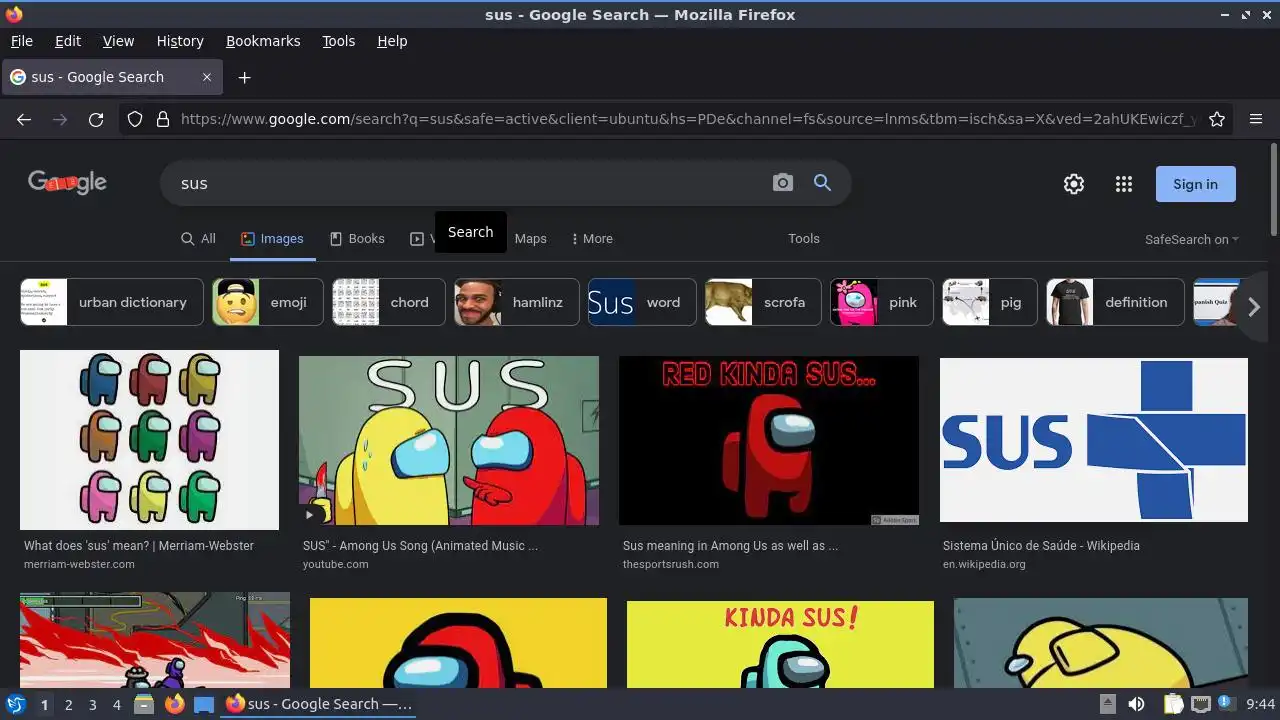
Task: Select the urban dictionary suggestion chip
Action: [112, 302]
